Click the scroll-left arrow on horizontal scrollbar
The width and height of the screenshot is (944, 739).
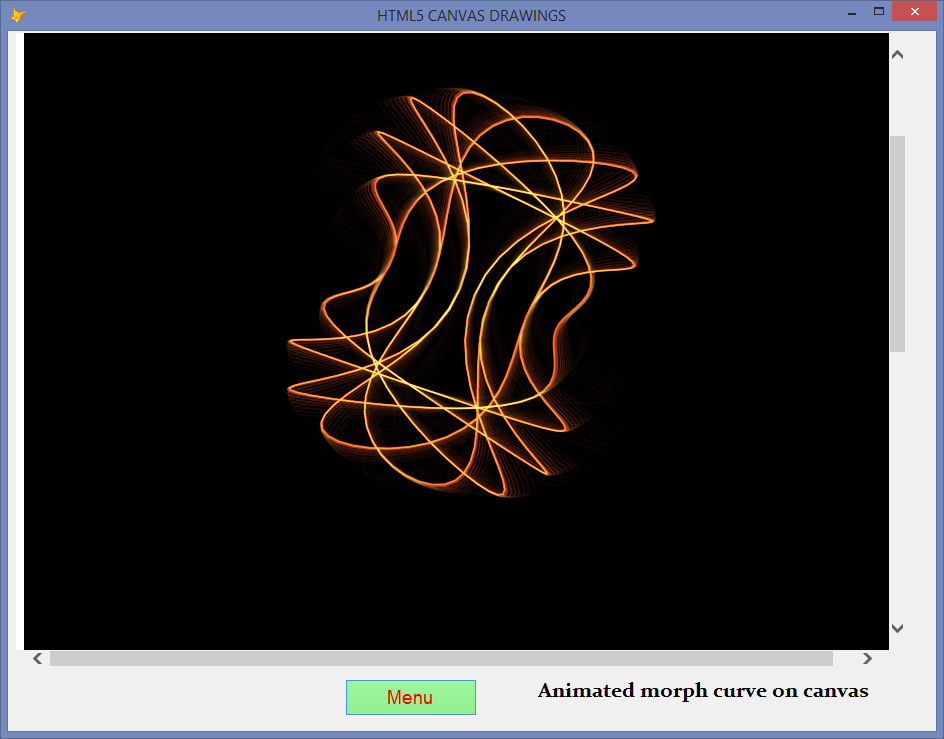tap(36, 658)
